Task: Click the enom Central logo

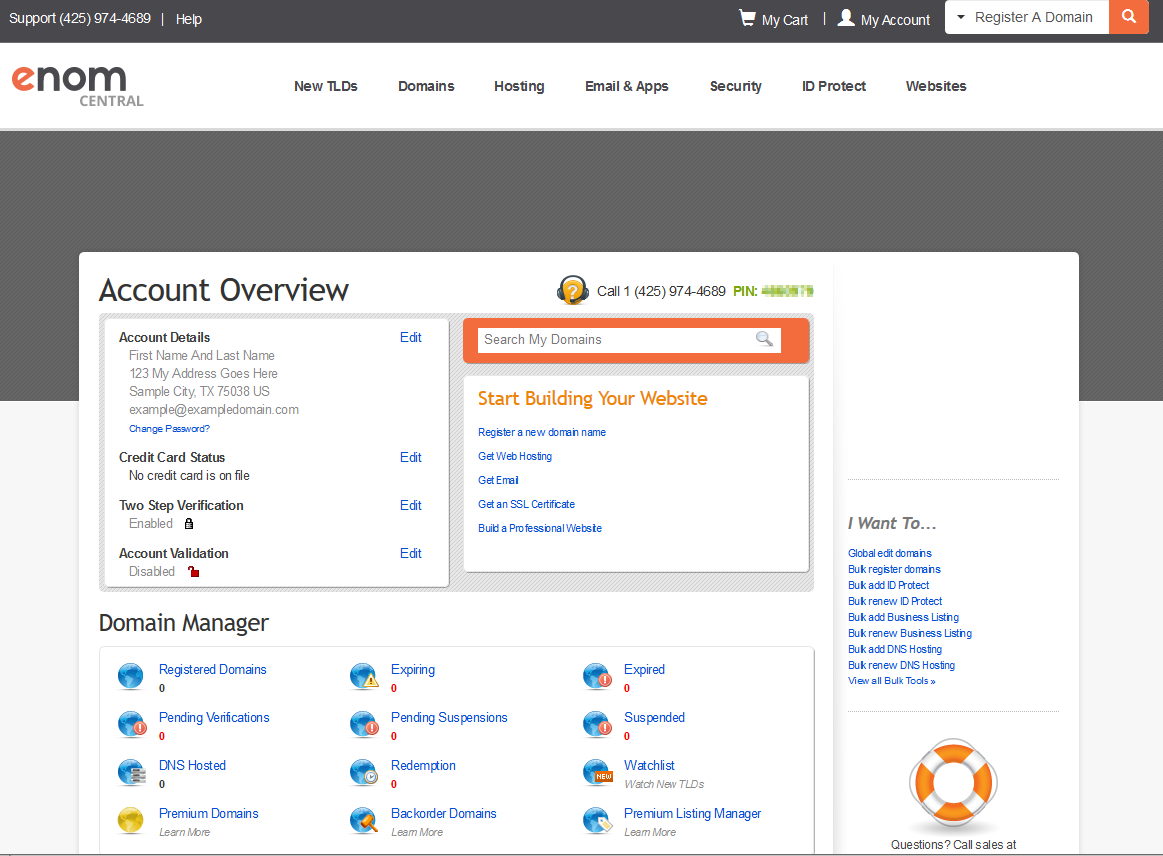Action: (77, 86)
